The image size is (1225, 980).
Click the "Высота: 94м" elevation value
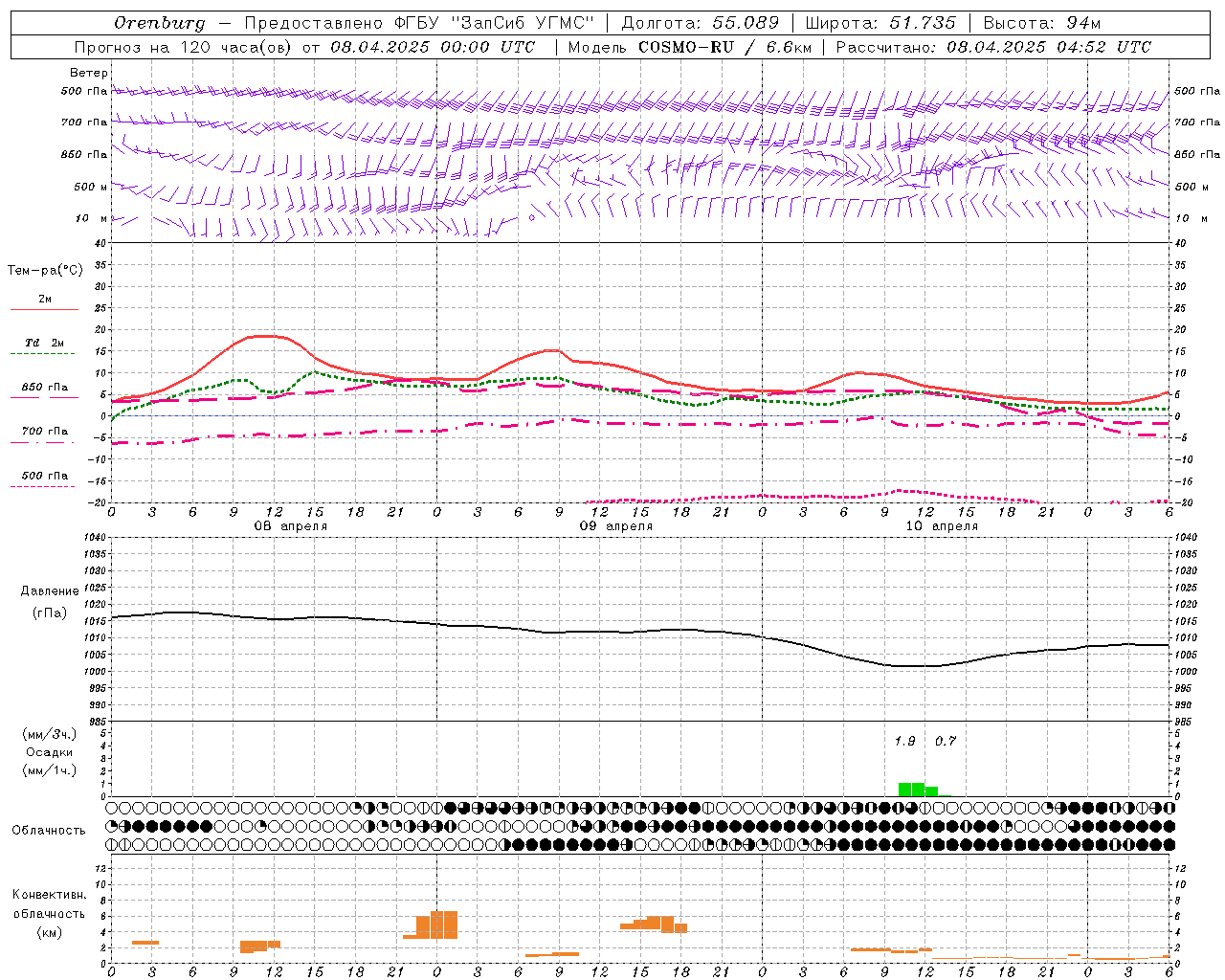pos(1042,23)
